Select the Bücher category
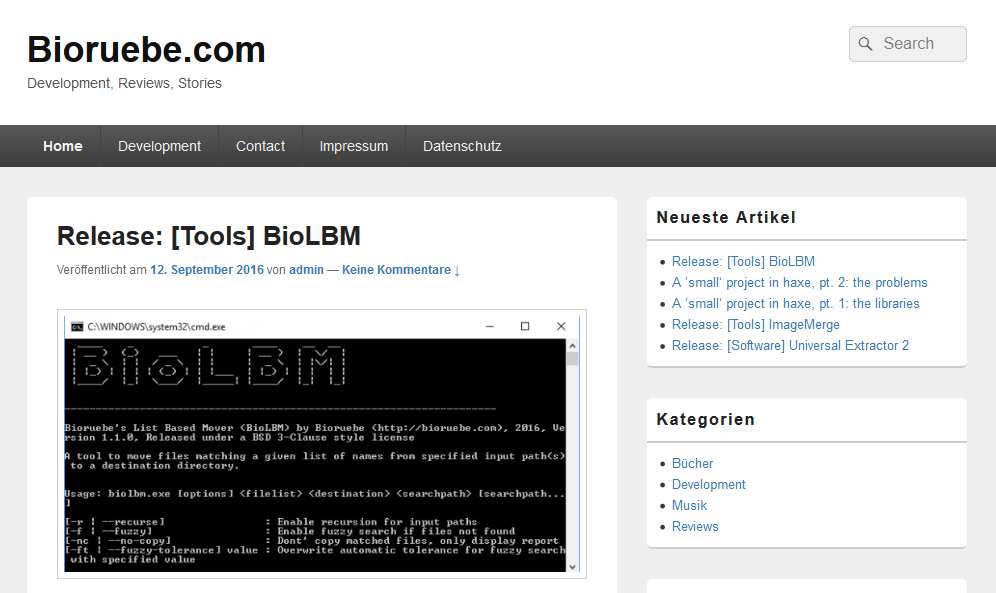 pos(692,464)
